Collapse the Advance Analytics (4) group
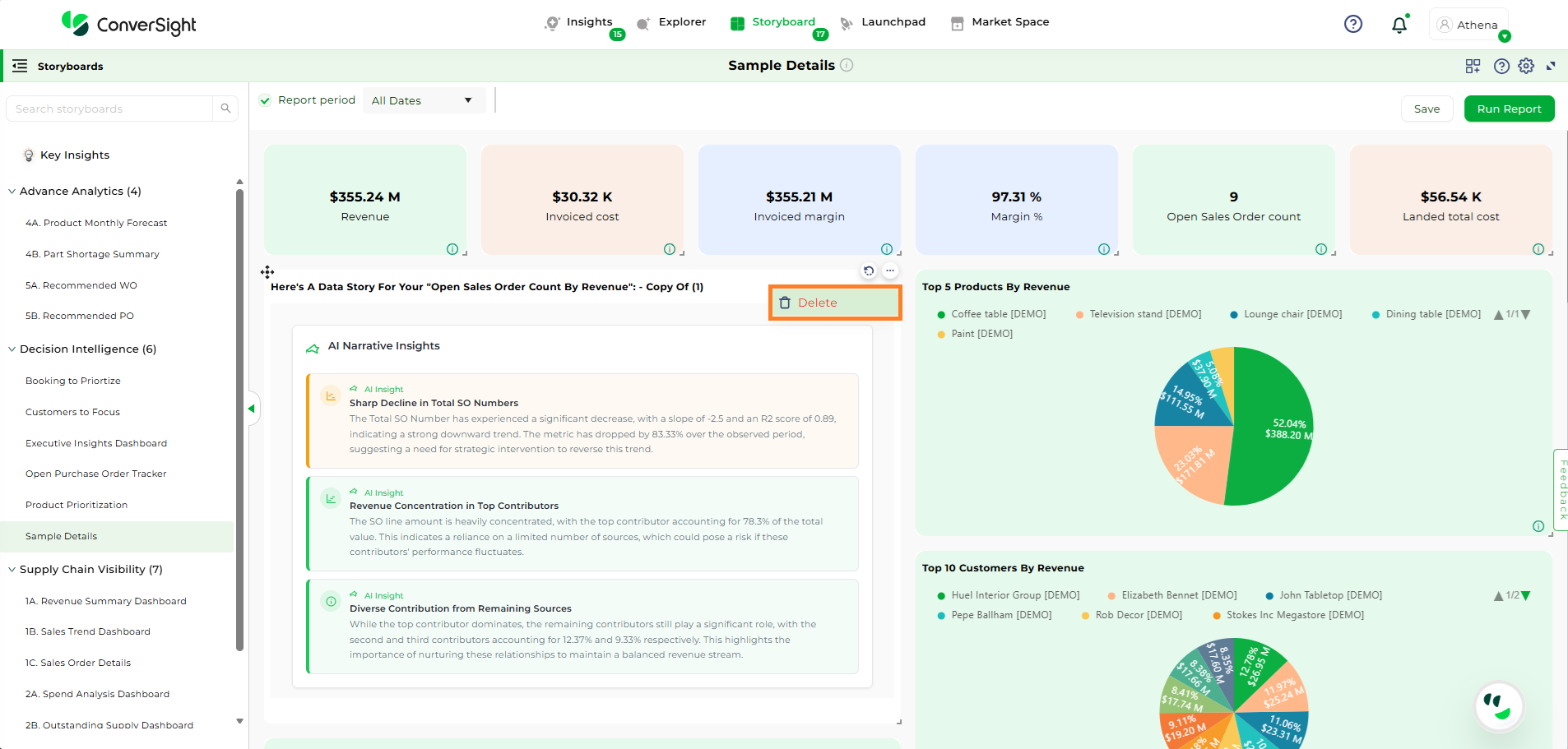Screen dimensions: 1568x749 click(x=12, y=191)
